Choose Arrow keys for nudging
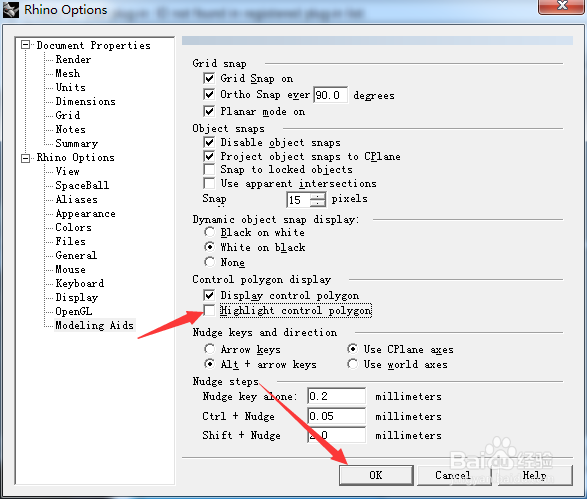587x499 pixels. [x=210, y=349]
